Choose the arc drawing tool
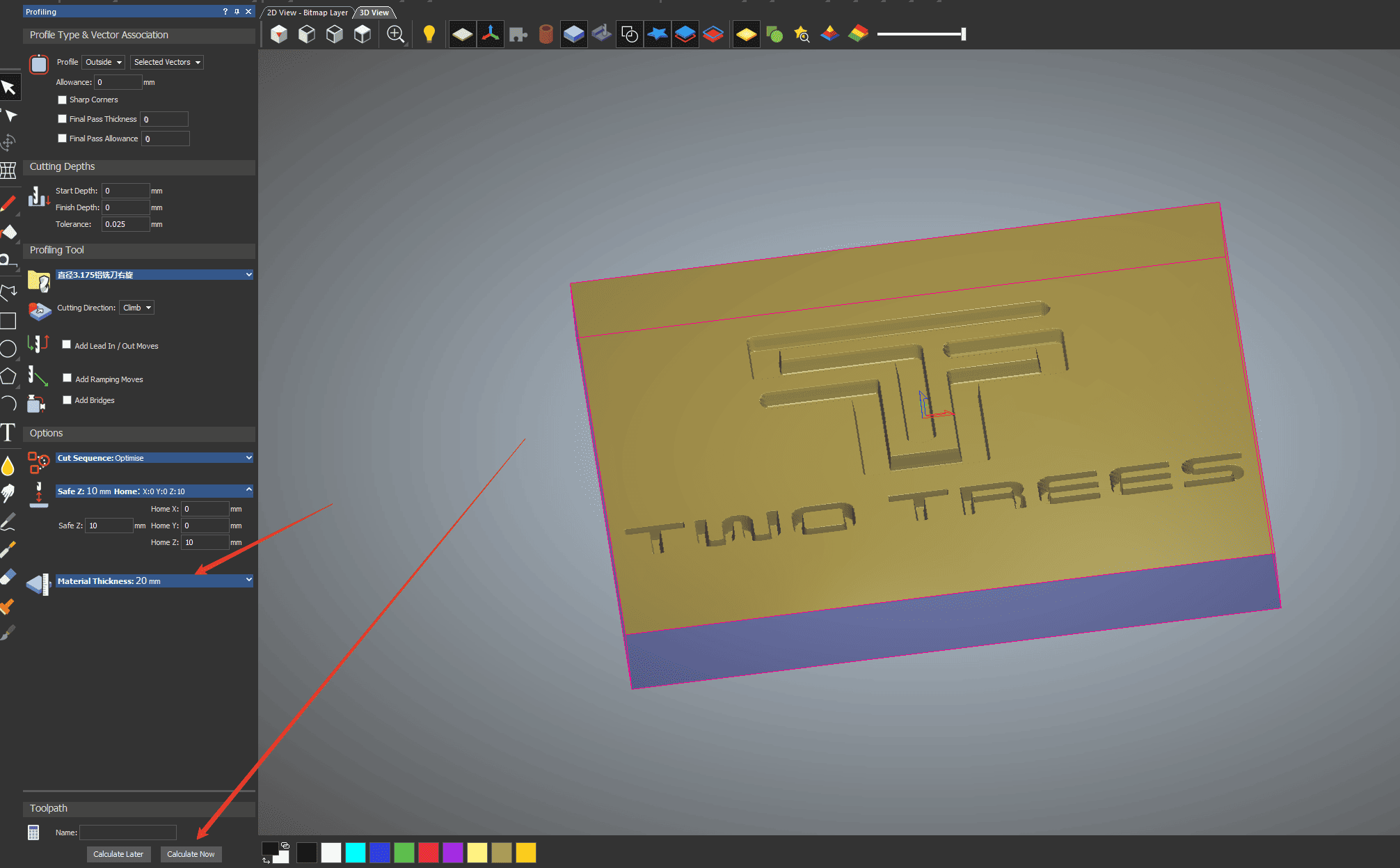The width and height of the screenshot is (1400, 868). 8,403
